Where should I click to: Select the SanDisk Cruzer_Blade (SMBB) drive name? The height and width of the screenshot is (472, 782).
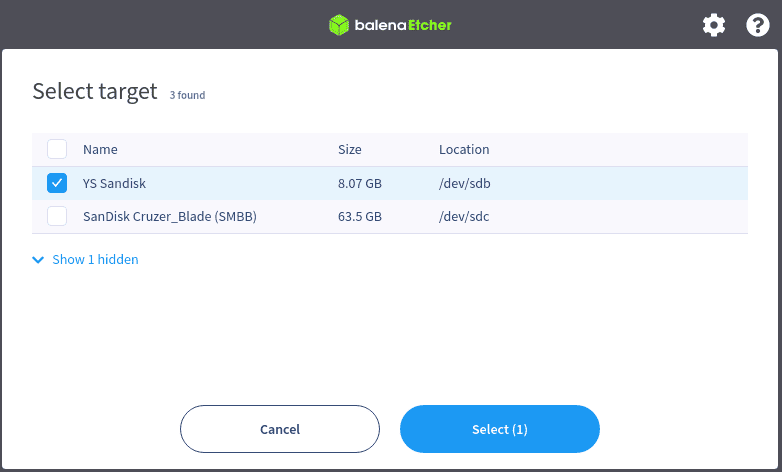[169, 216]
